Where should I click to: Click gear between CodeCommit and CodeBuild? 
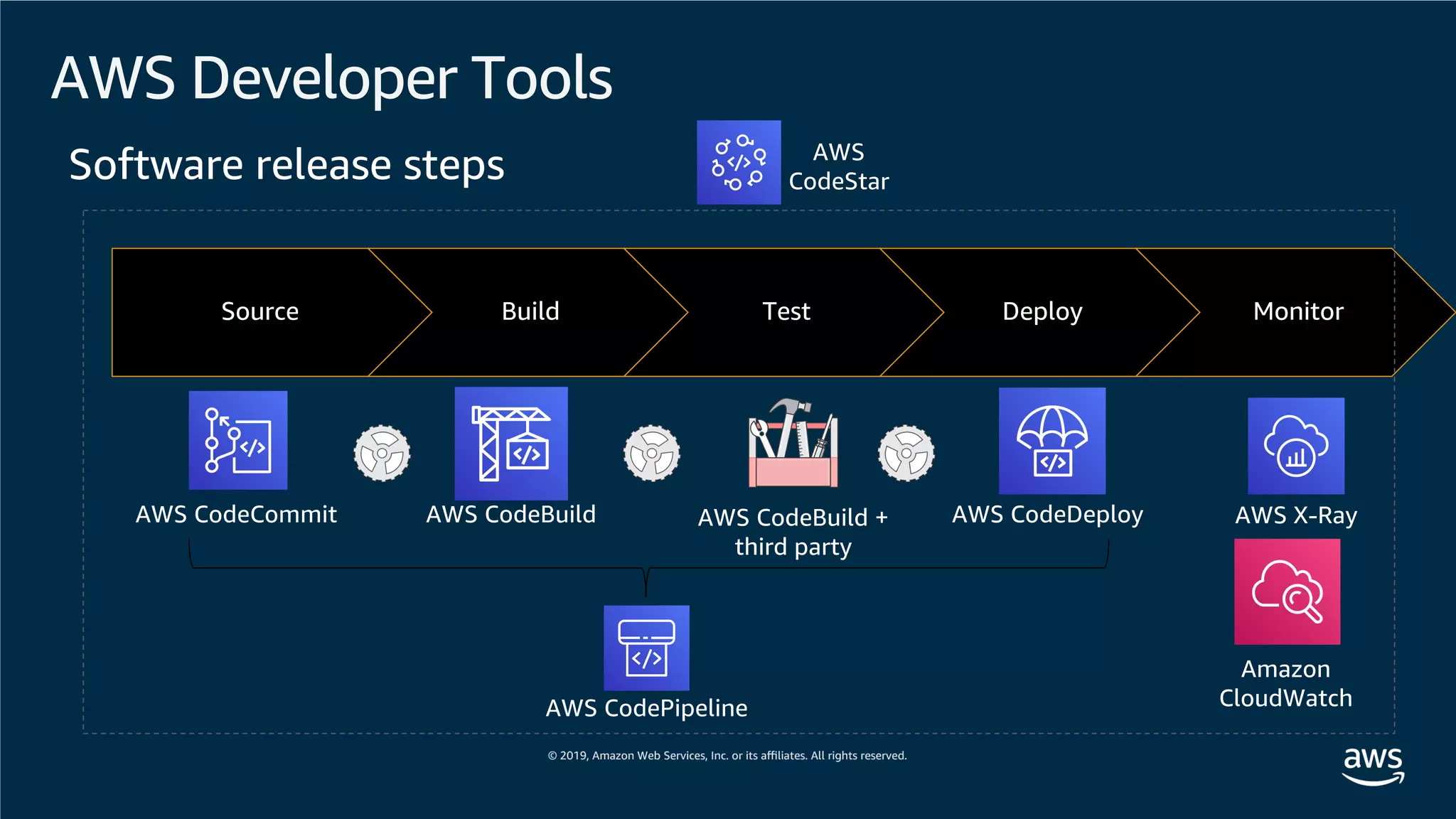click(x=382, y=453)
